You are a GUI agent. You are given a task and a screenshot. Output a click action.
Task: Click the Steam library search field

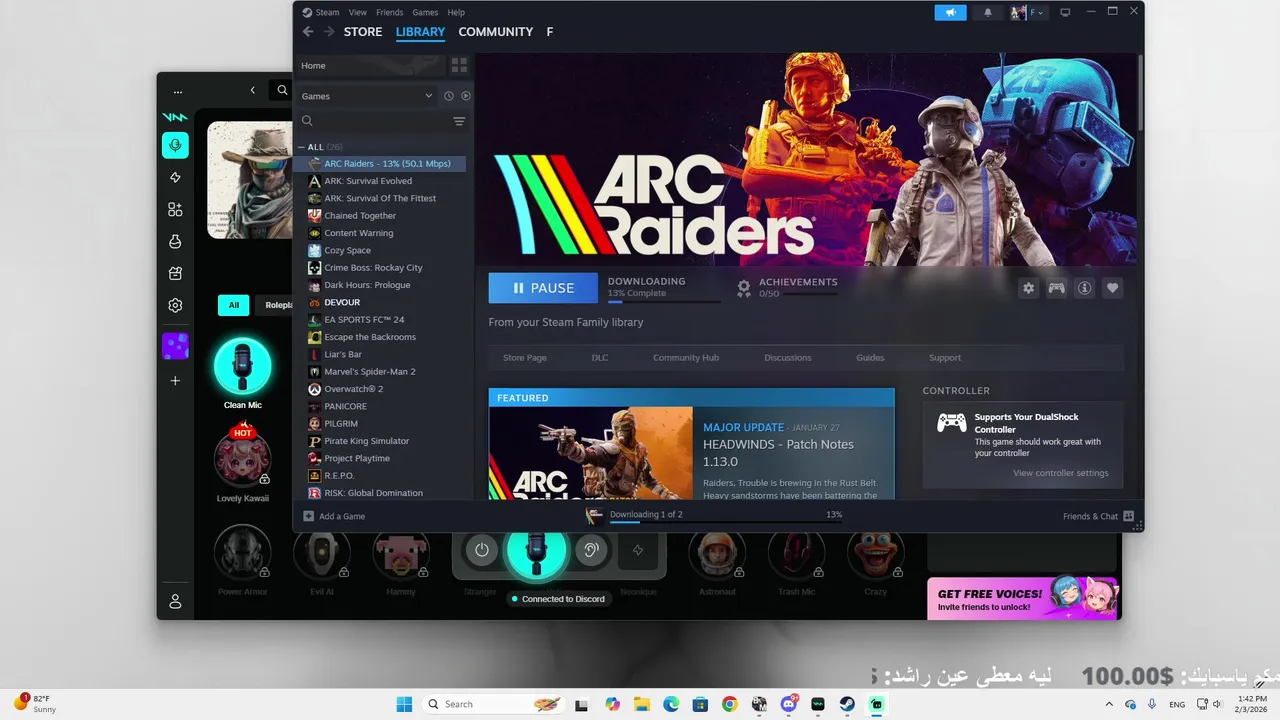pyautogui.click(x=375, y=121)
